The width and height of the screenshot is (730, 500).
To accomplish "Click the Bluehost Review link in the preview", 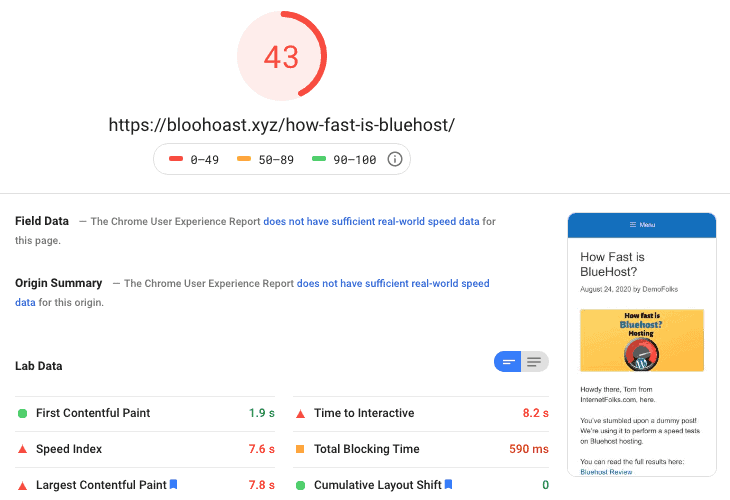I will (606, 471).
